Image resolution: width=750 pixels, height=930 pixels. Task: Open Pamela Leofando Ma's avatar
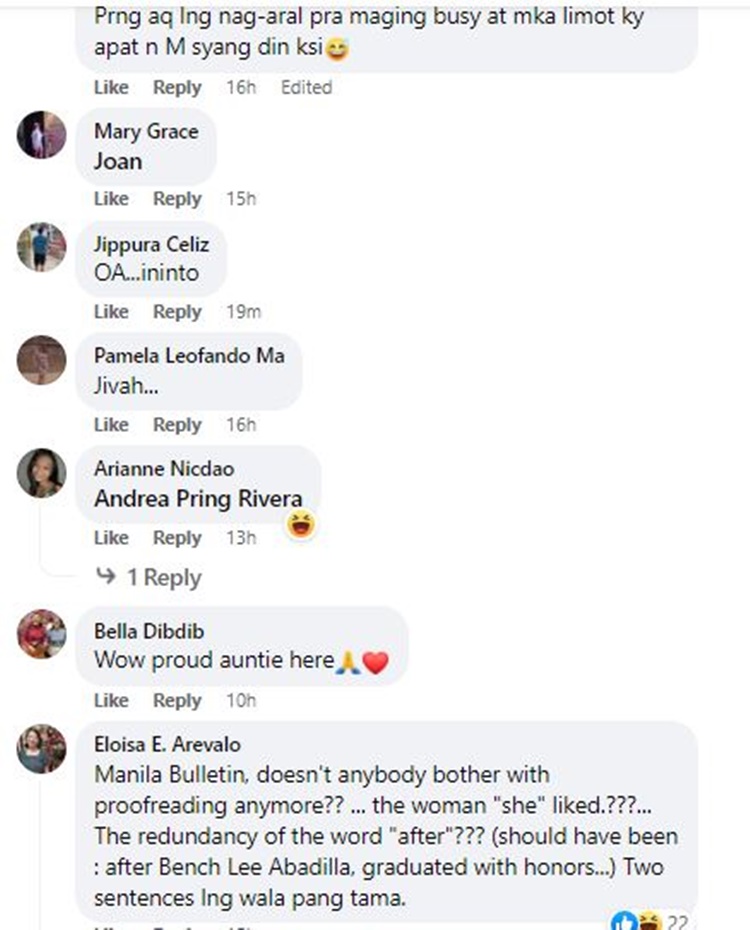click(x=42, y=359)
